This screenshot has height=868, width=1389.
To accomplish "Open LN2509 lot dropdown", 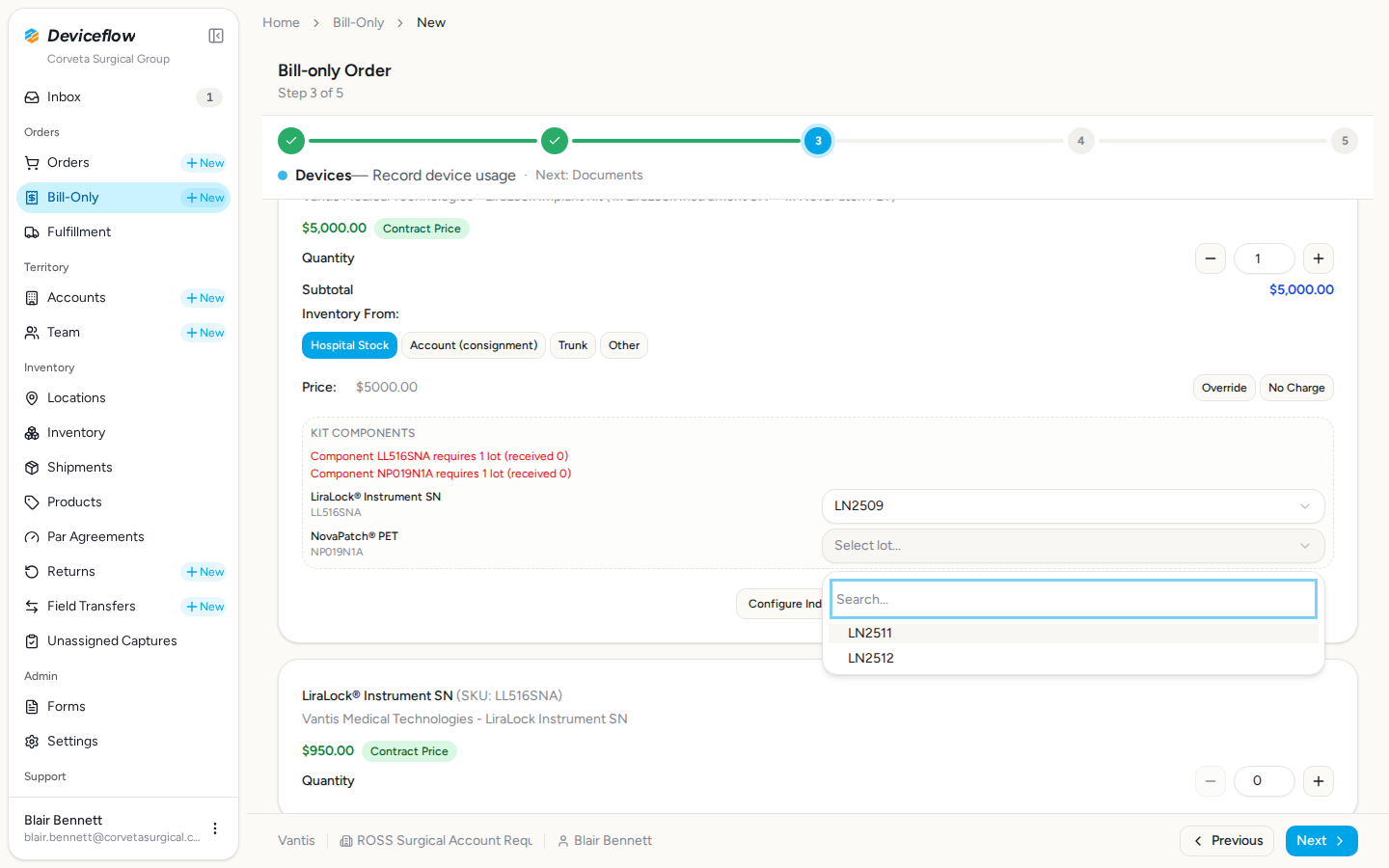I will coord(1073,506).
